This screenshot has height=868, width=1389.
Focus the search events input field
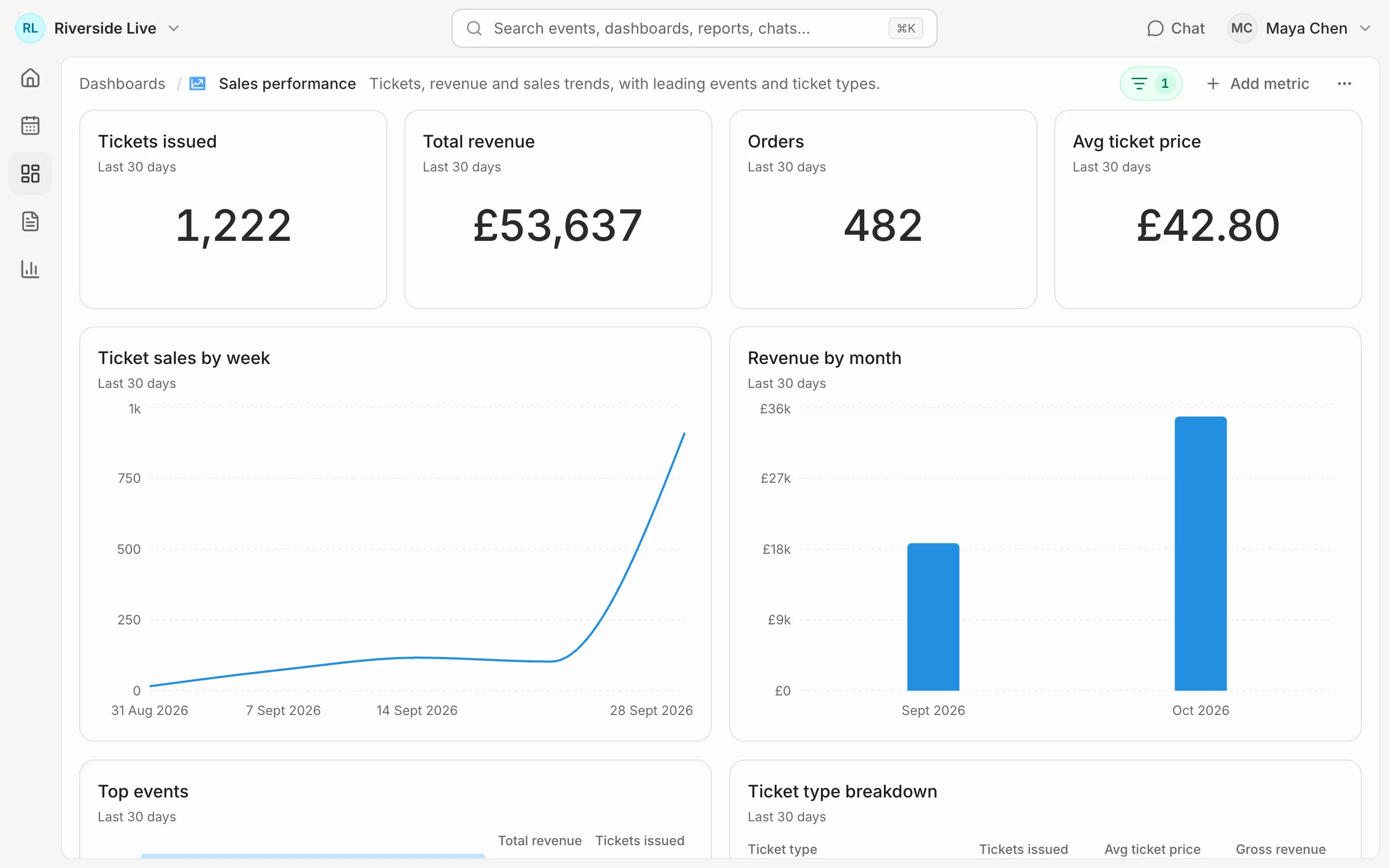click(694, 28)
